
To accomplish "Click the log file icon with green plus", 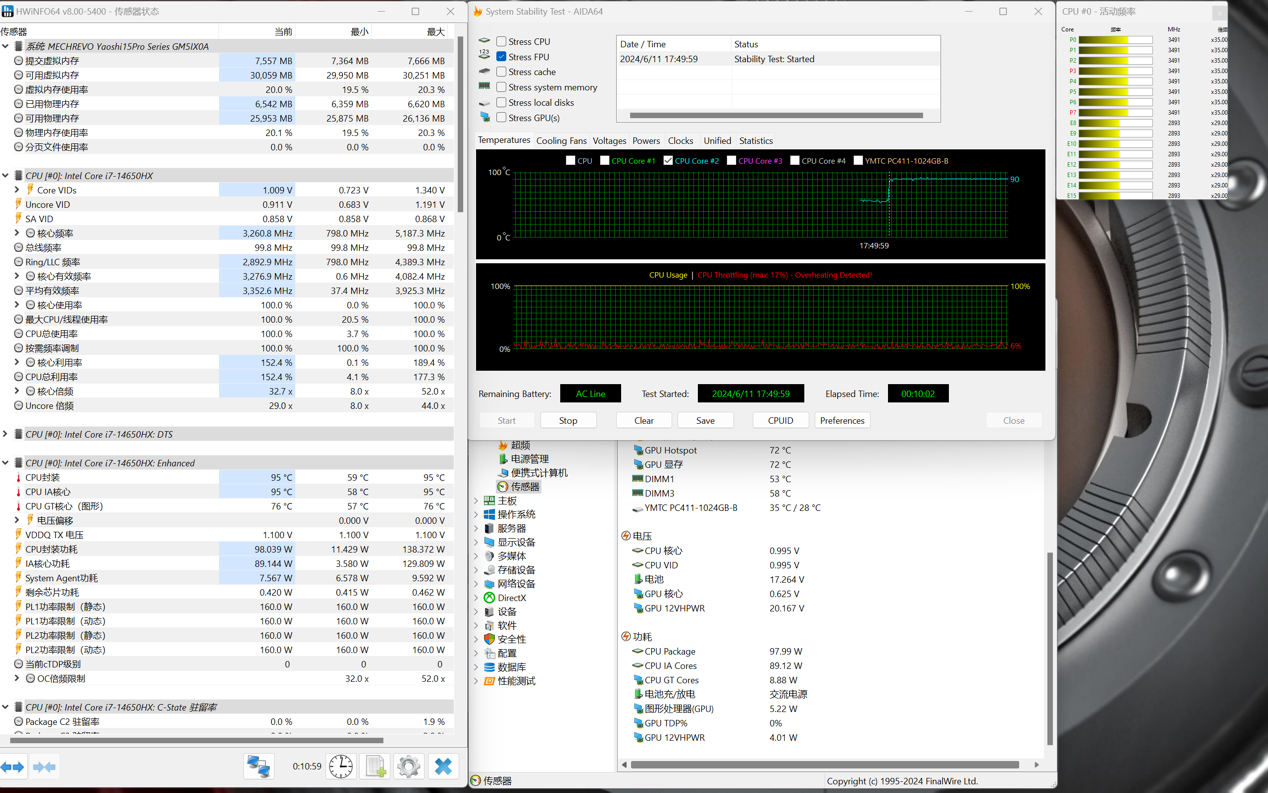I will click(x=375, y=766).
